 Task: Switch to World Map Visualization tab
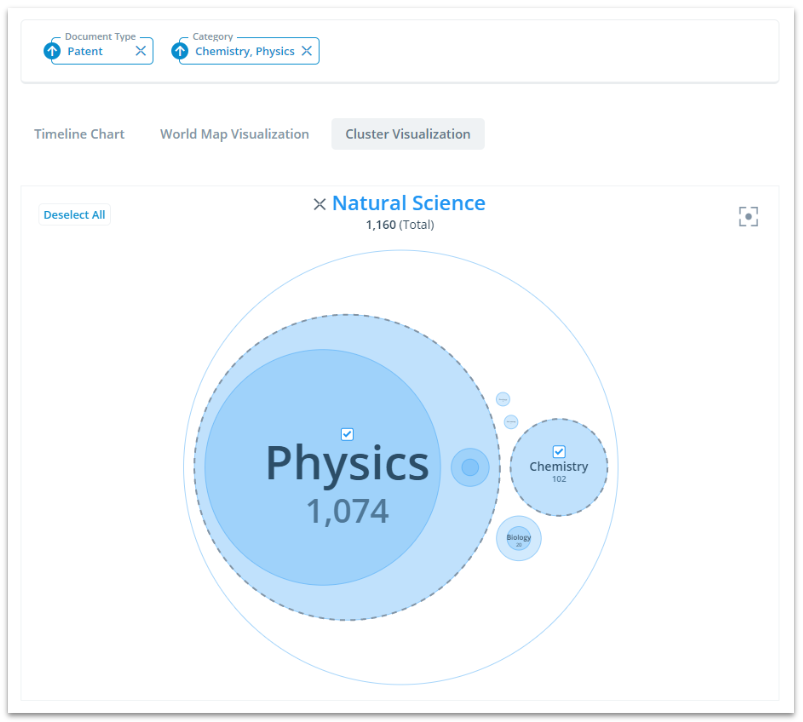[x=235, y=134]
